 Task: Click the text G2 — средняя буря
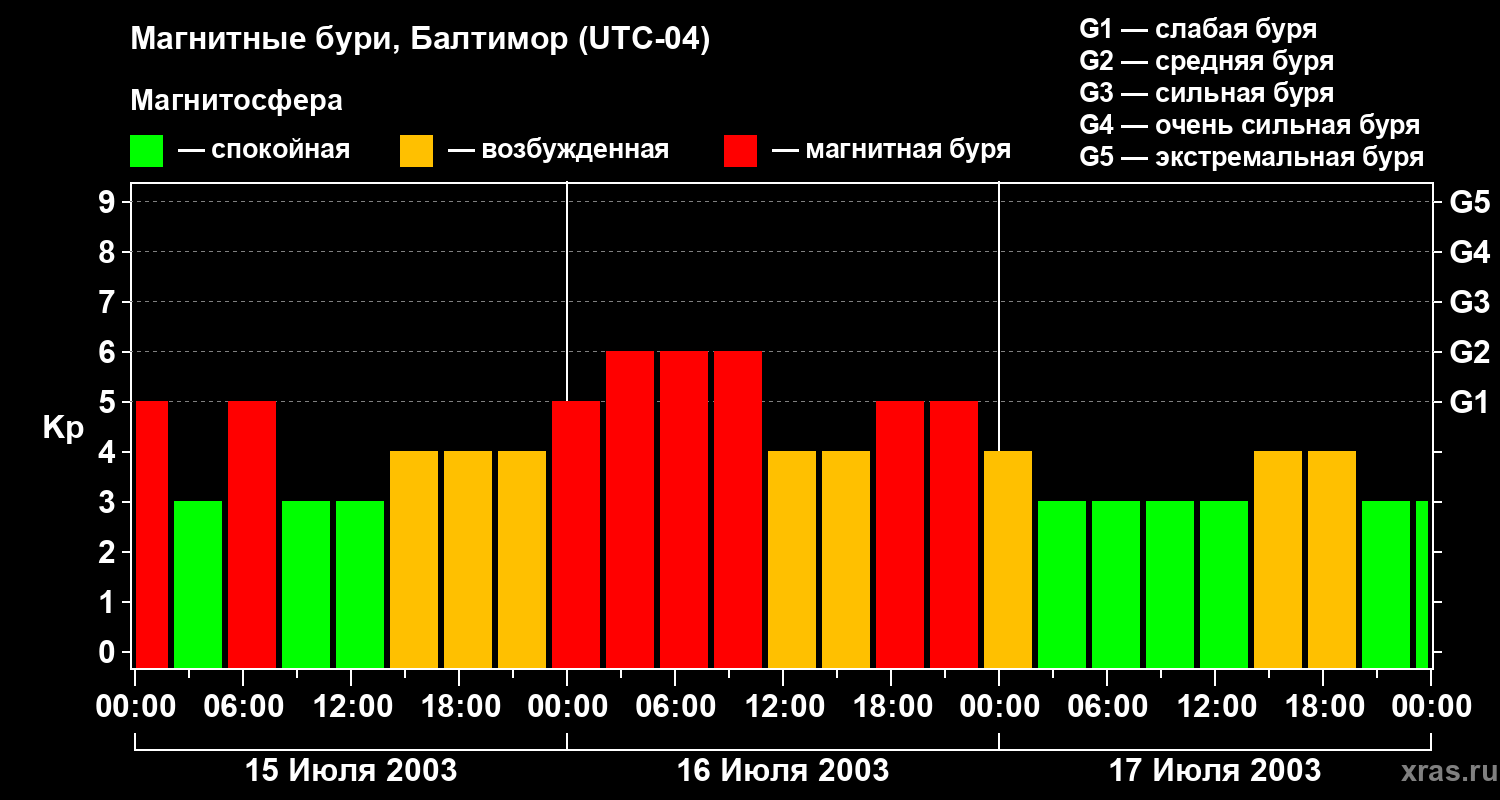(1207, 61)
